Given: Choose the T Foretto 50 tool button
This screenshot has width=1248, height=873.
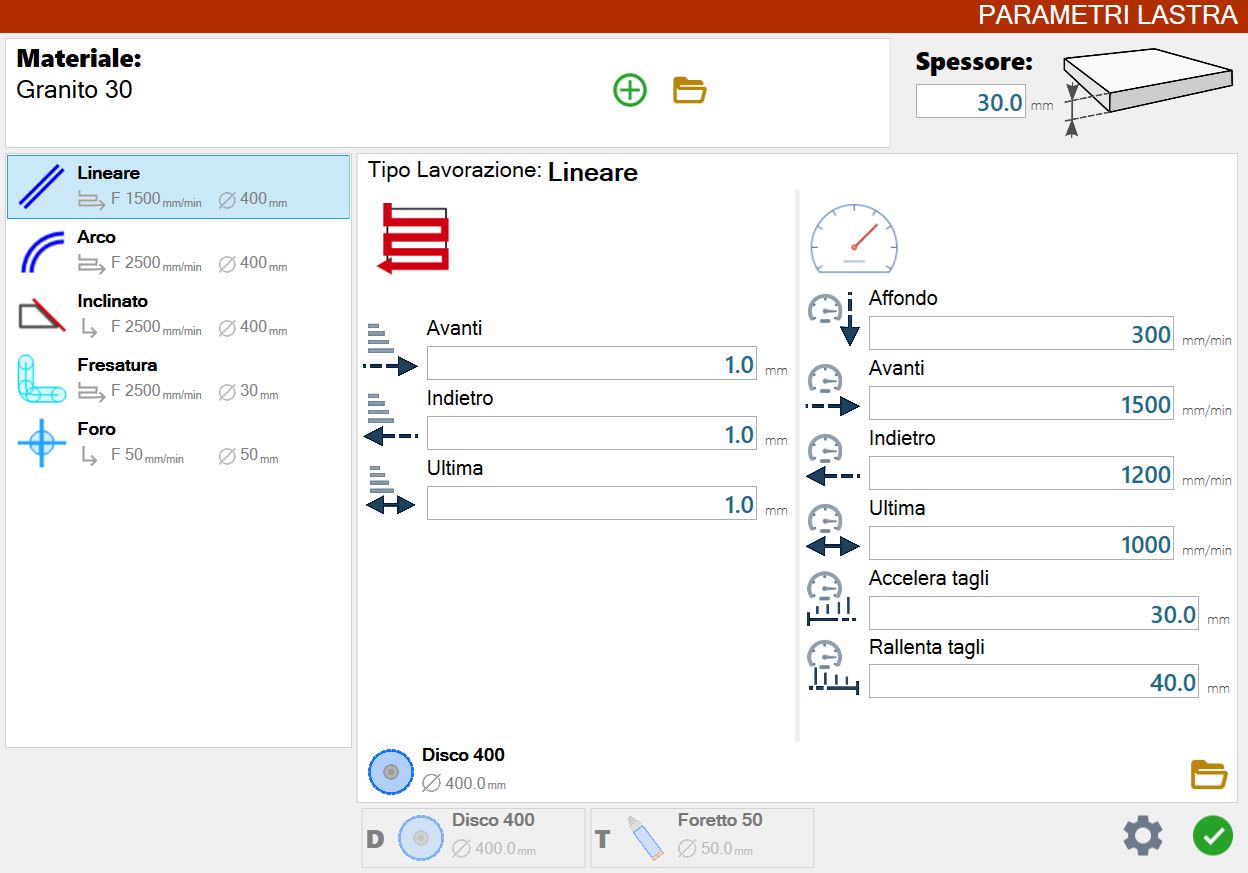Looking at the screenshot, I should tap(702, 837).
